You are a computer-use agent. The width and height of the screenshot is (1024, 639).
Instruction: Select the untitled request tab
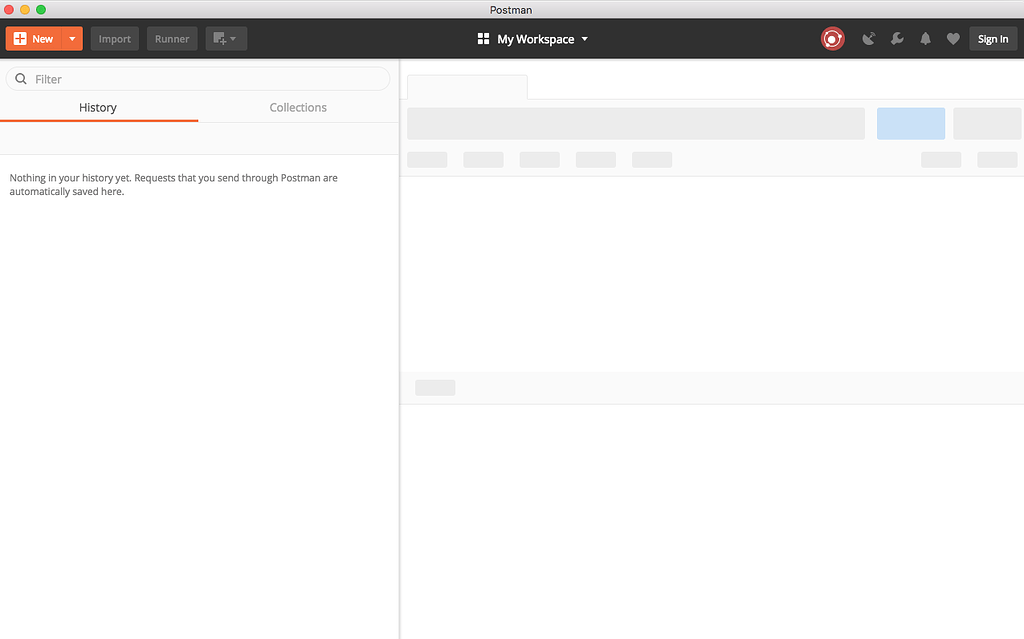pos(466,87)
